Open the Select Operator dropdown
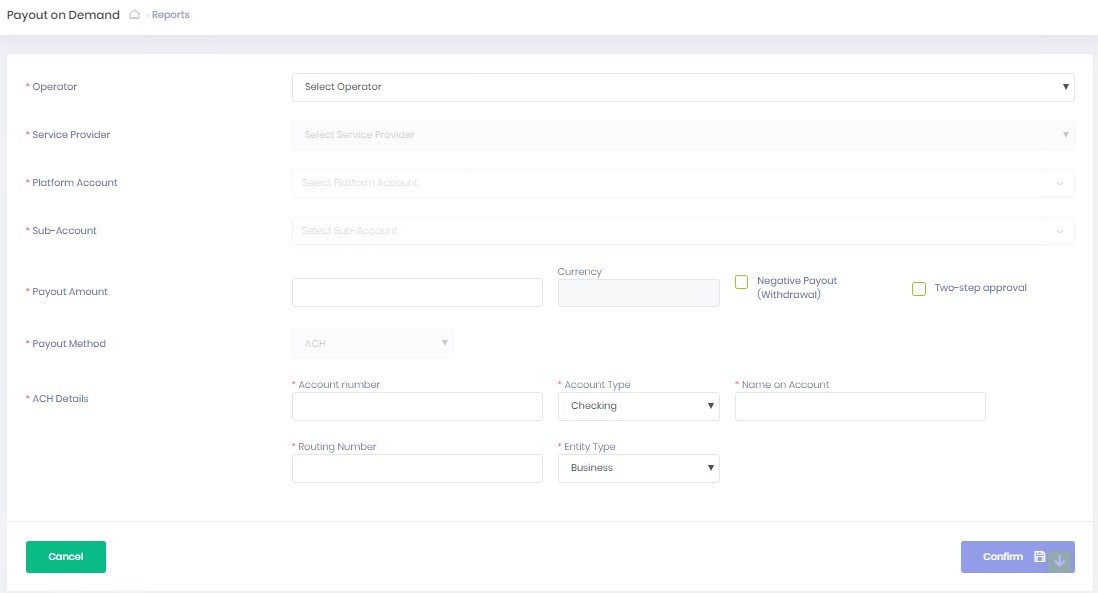This screenshot has width=1098, height=593. pos(683,87)
